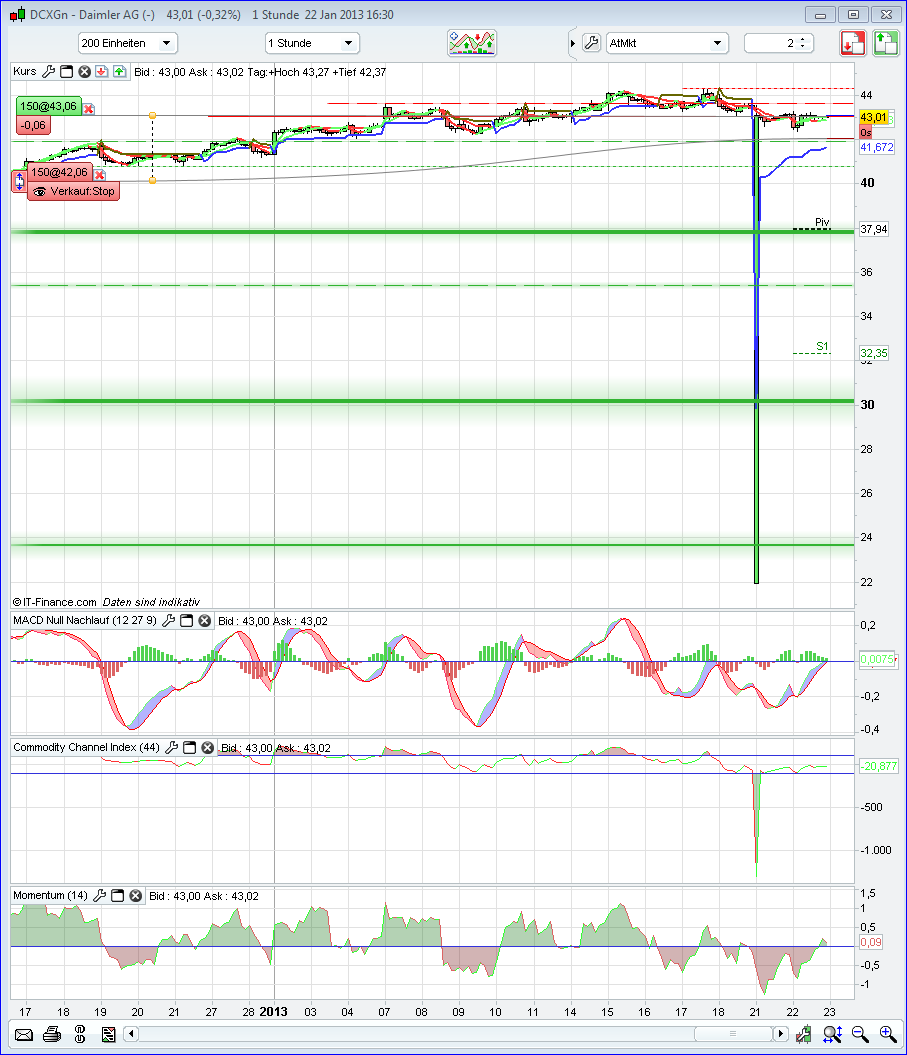Open Kurs panel wrench settings

48,71
